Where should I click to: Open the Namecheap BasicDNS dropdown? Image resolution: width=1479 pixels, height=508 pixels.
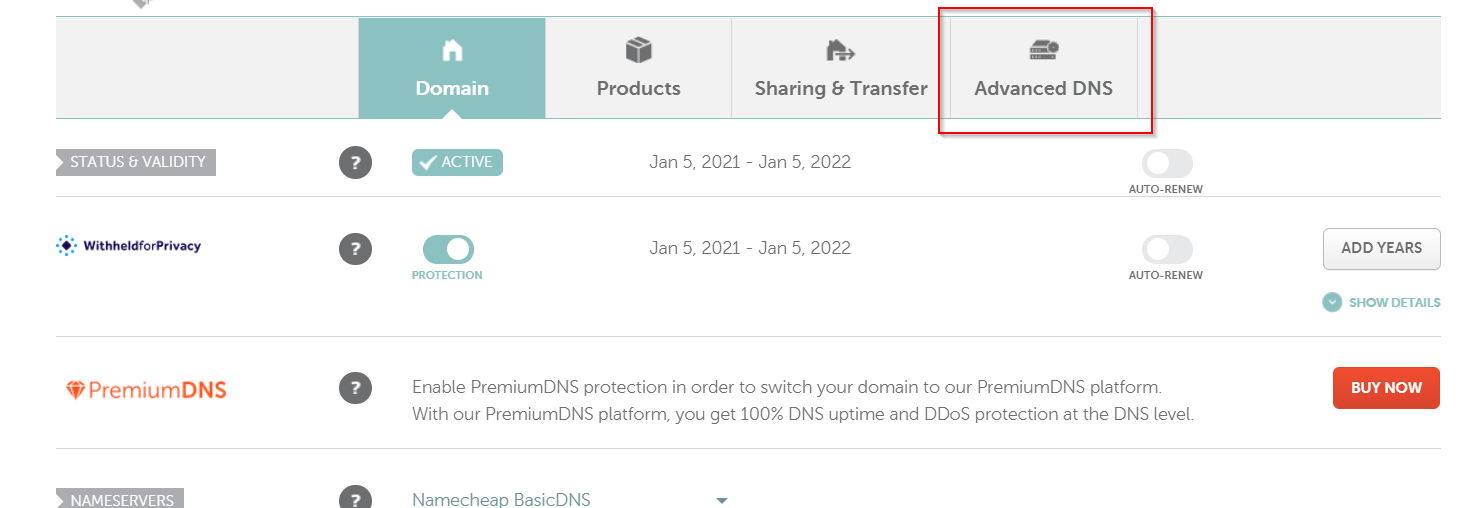[722, 500]
